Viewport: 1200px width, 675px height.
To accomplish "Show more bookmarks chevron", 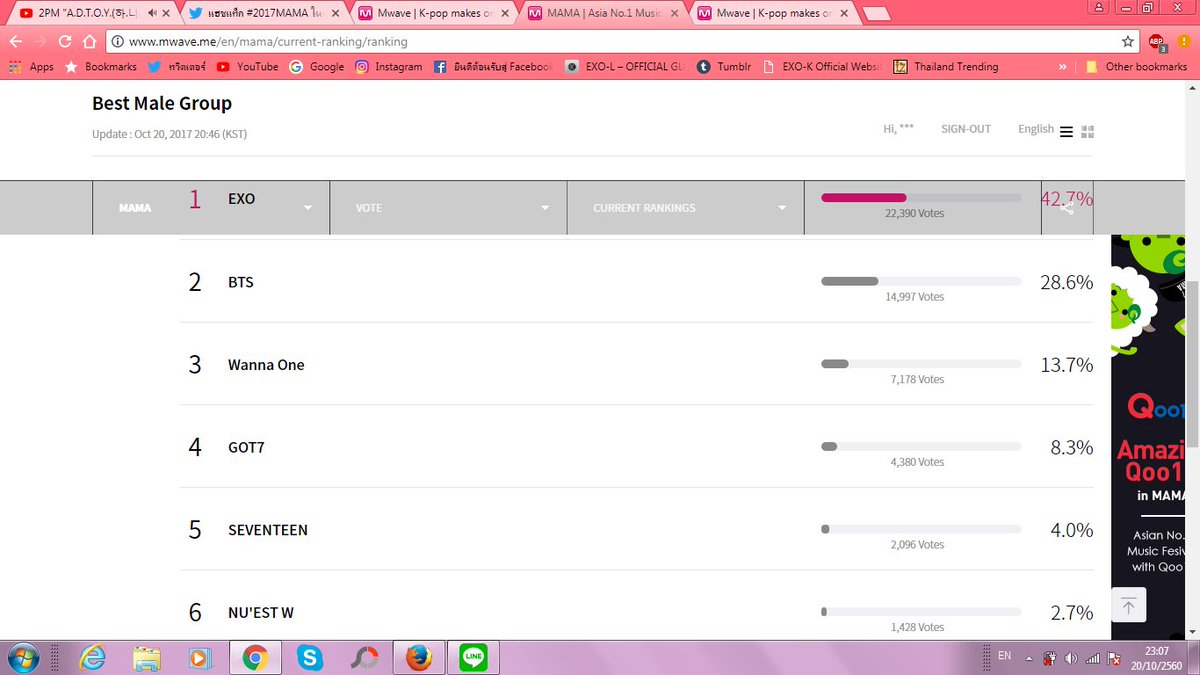I will 1061,67.
